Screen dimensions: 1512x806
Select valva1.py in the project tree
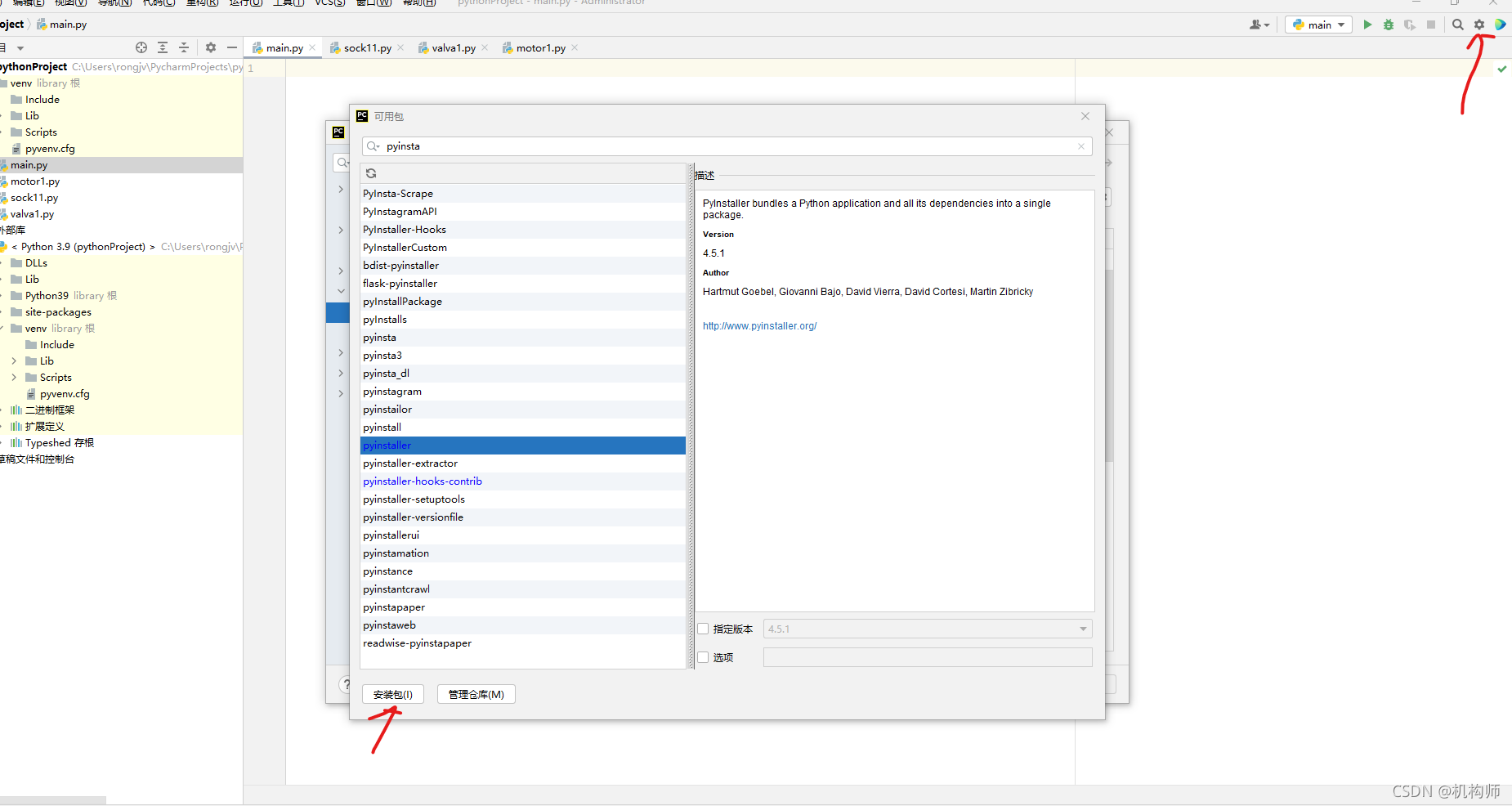[x=121, y=214]
